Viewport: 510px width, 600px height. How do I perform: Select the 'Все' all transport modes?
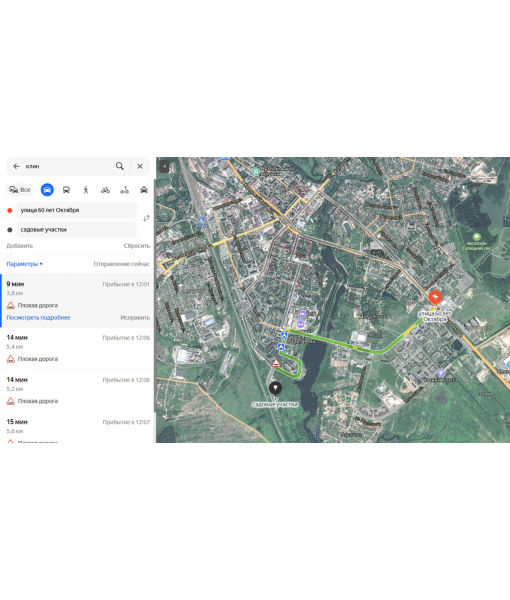20,190
